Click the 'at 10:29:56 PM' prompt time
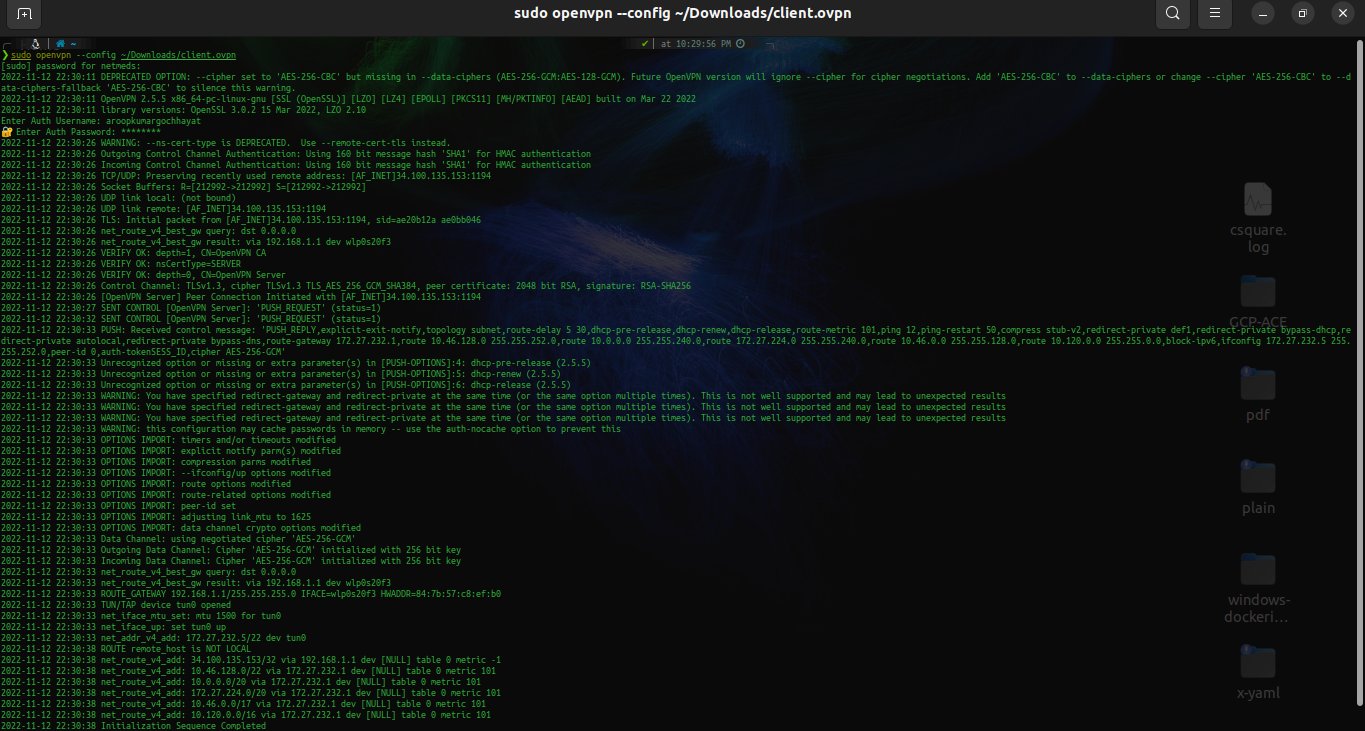Viewport: 1365px width, 731px height. (x=694, y=44)
